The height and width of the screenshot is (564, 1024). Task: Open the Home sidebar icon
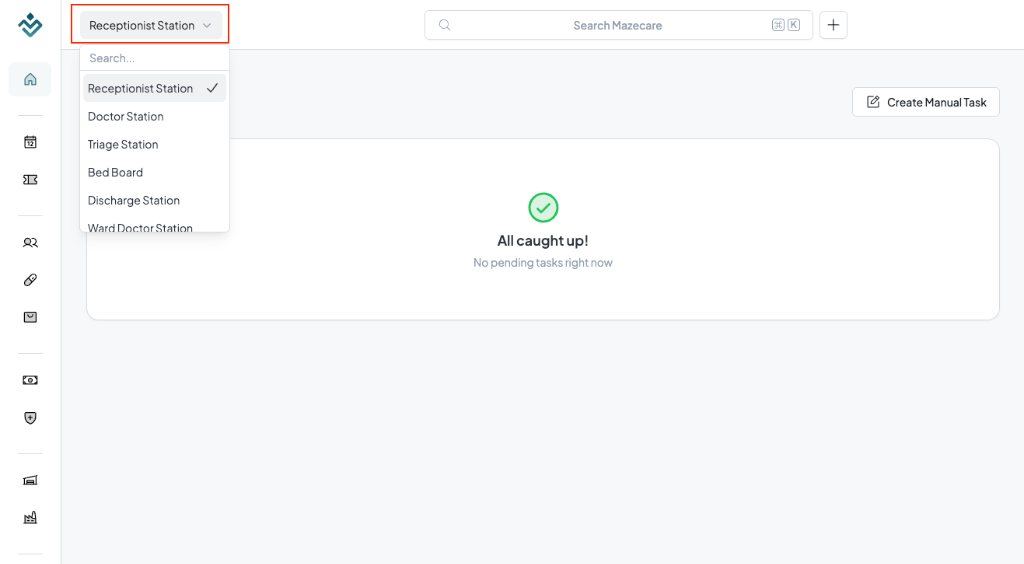(x=30, y=79)
